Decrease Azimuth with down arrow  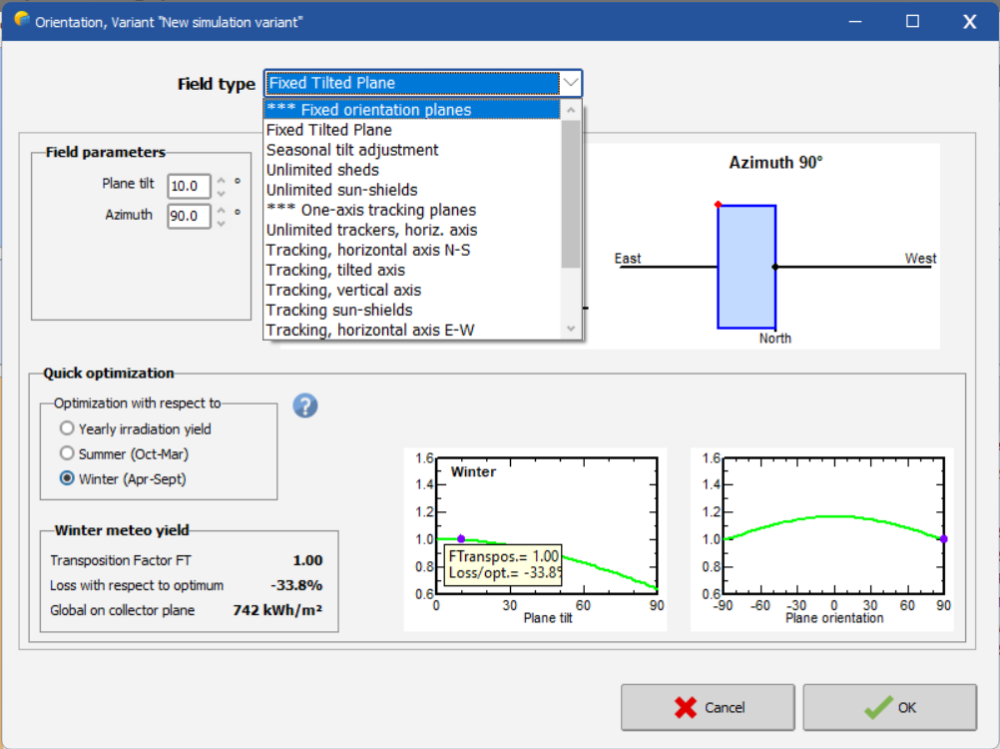[221, 223]
